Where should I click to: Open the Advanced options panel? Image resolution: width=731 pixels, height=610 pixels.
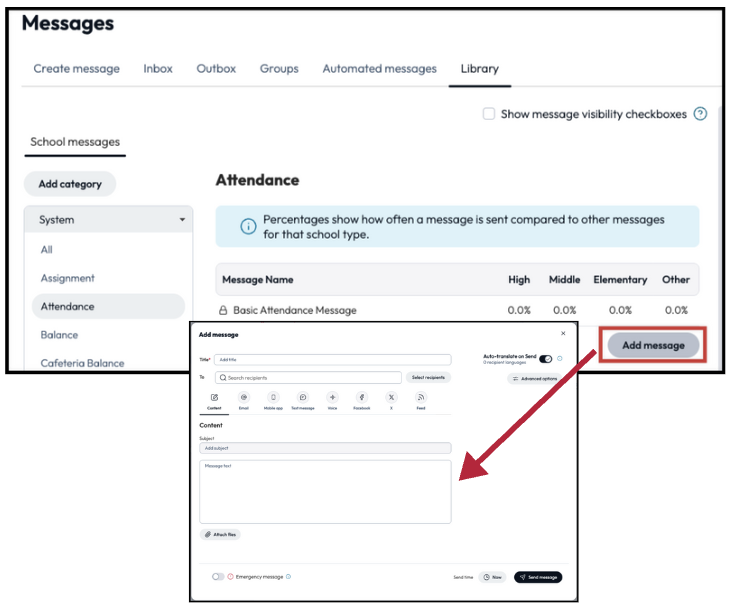pos(535,379)
